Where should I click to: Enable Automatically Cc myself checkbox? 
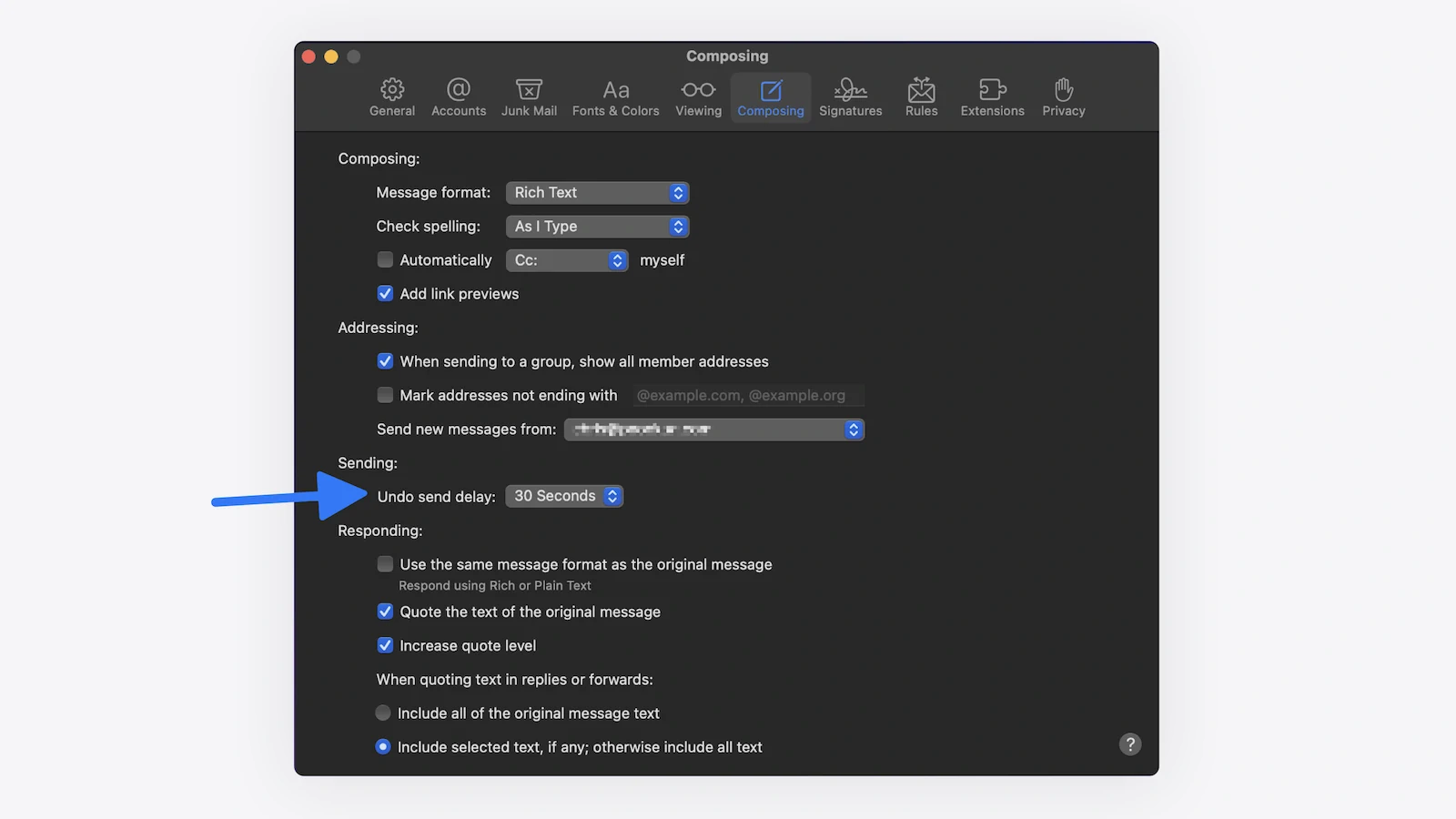point(385,260)
